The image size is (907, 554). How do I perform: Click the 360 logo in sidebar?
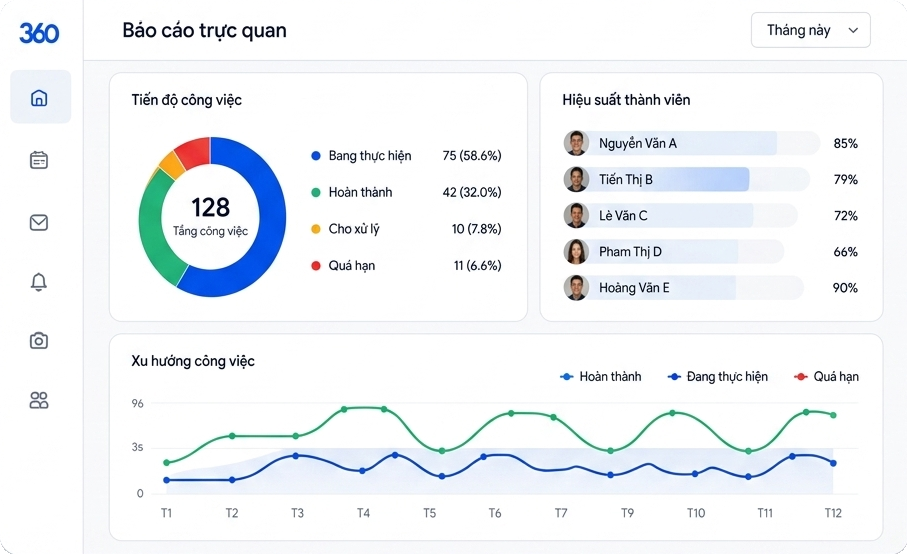(39, 33)
